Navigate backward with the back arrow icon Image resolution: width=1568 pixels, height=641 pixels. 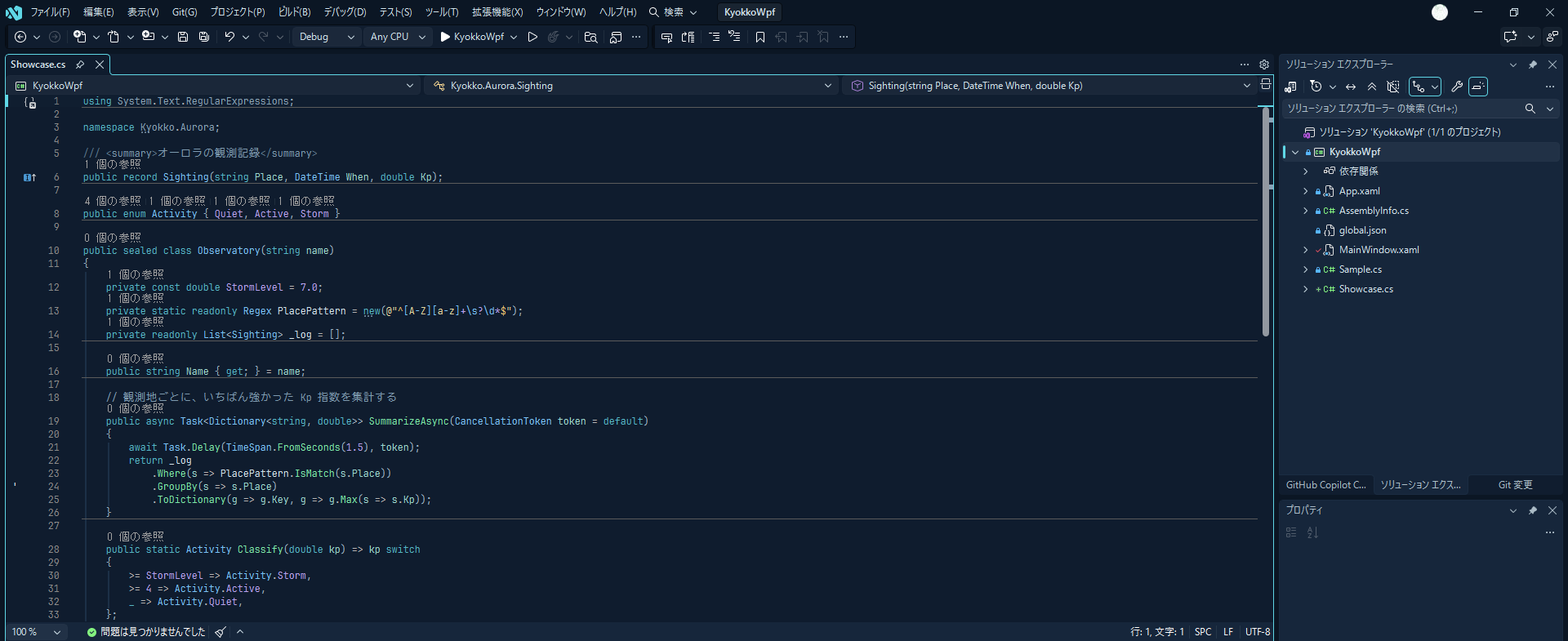(20, 37)
